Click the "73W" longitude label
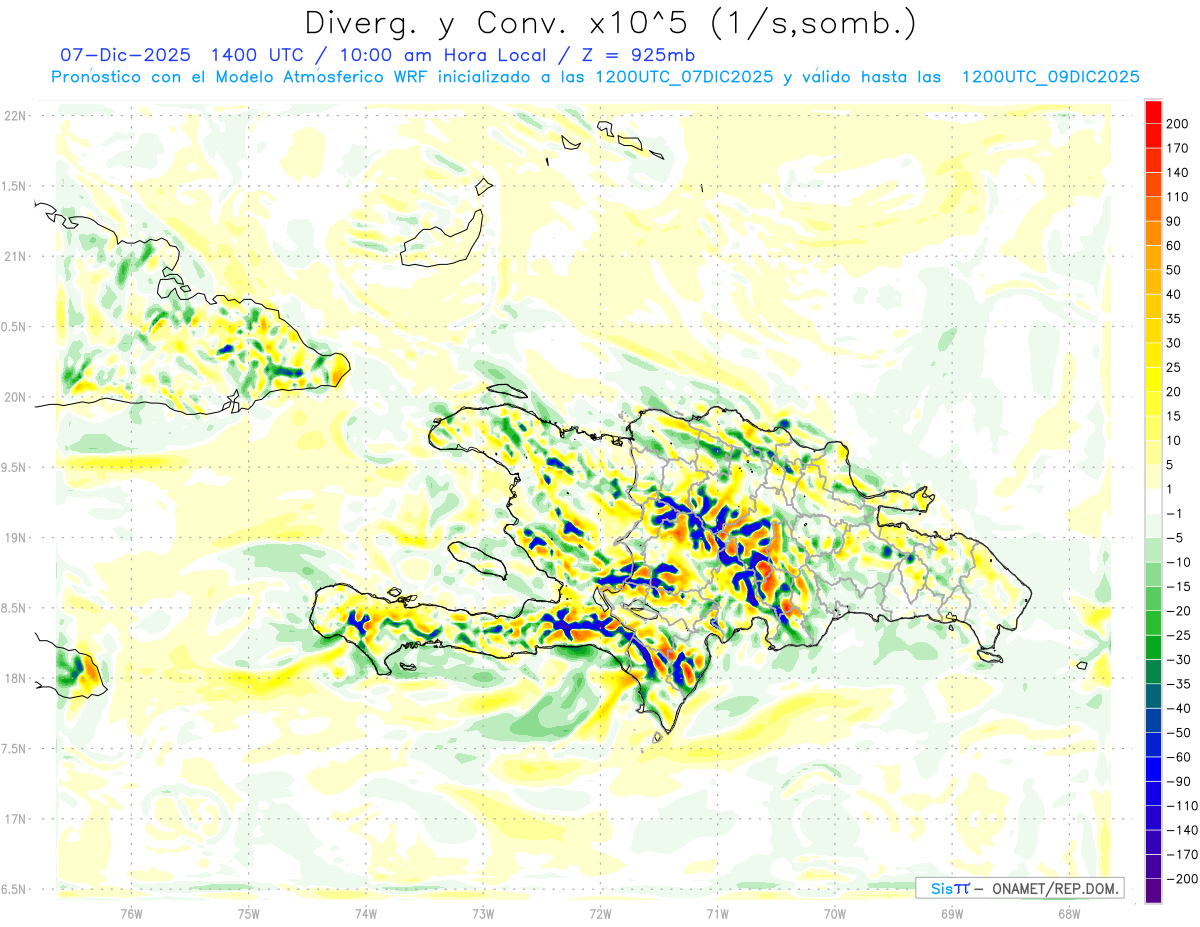This screenshot has height=927, width=1200. pos(483,913)
